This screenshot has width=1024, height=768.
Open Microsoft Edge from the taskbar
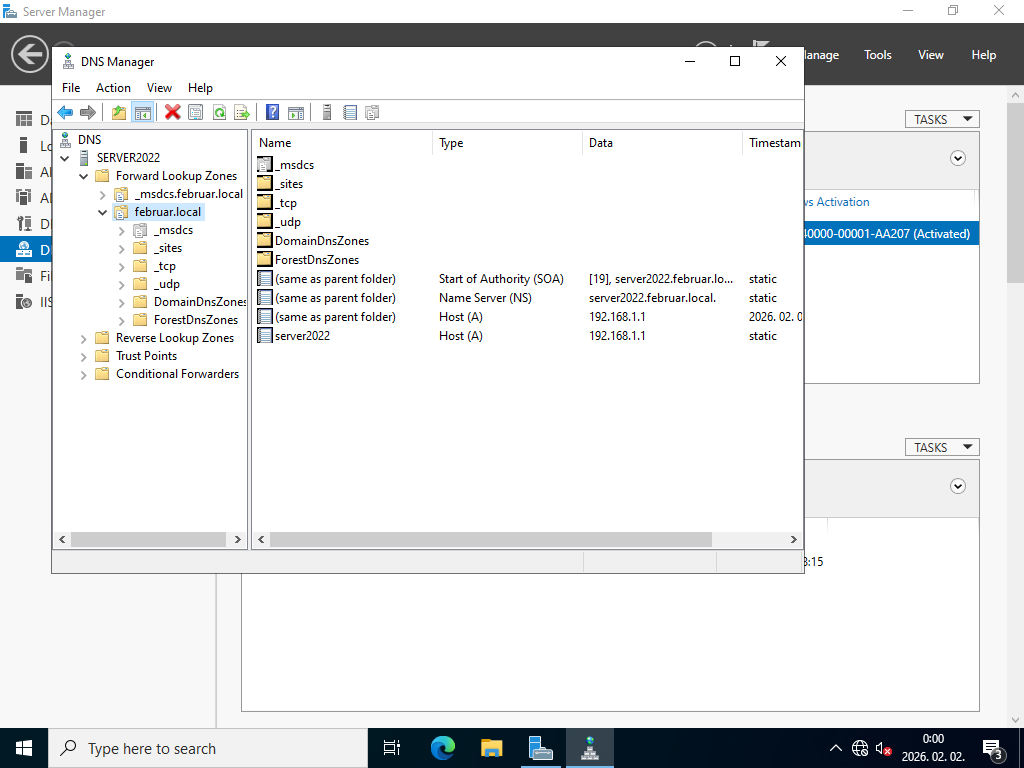(x=442, y=748)
